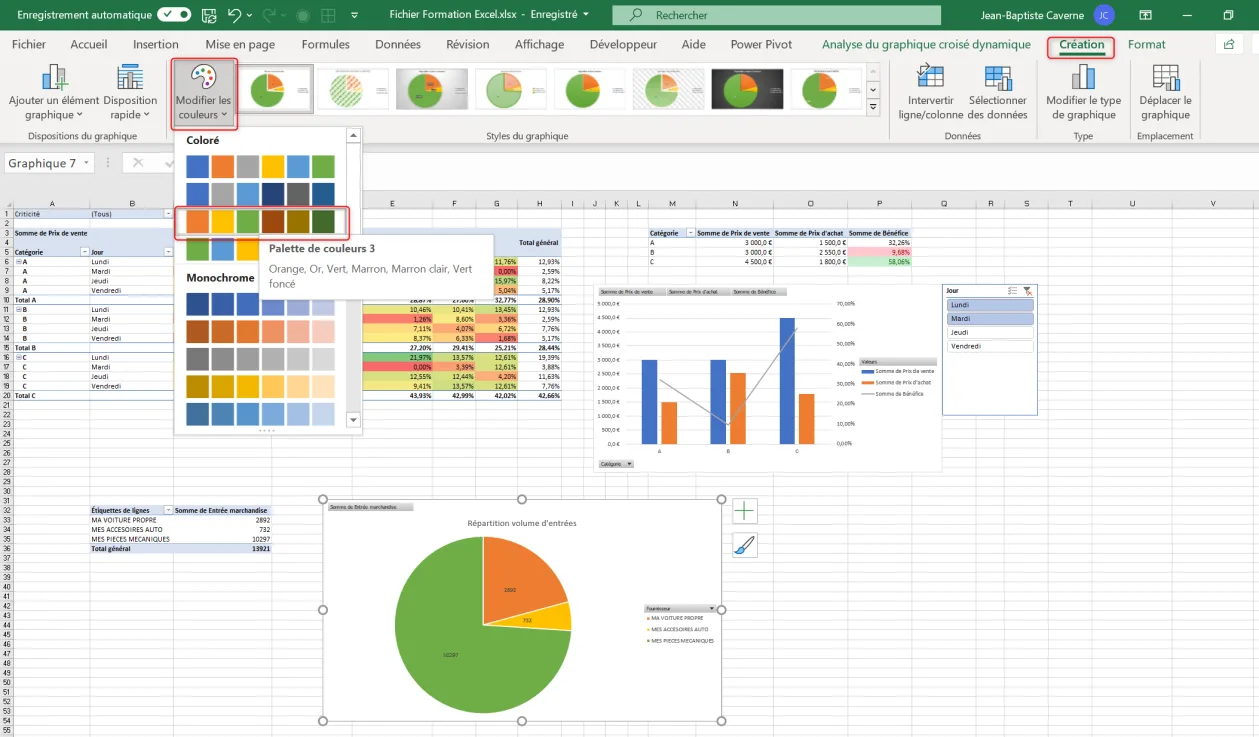Toggle Mardi in the Jour slicer
The image size is (1259, 737).
(x=990, y=319)
